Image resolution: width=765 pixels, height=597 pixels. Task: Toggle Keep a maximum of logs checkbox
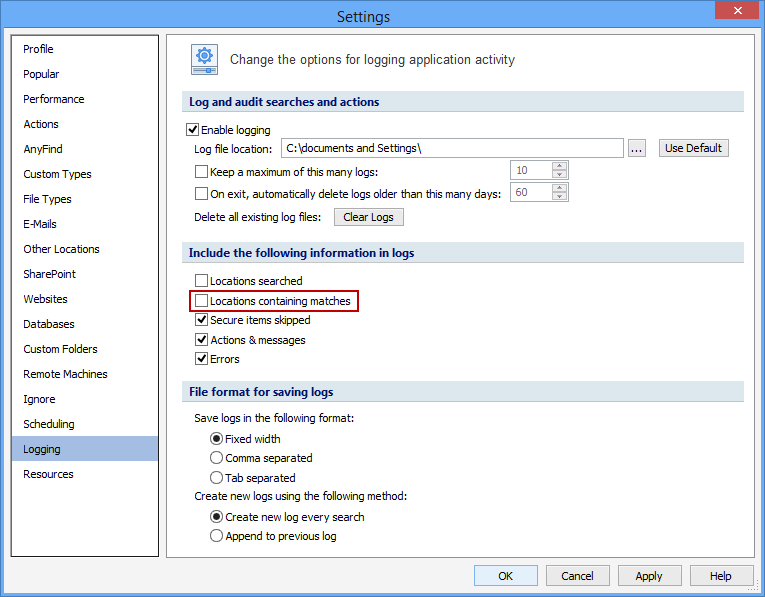202,171
